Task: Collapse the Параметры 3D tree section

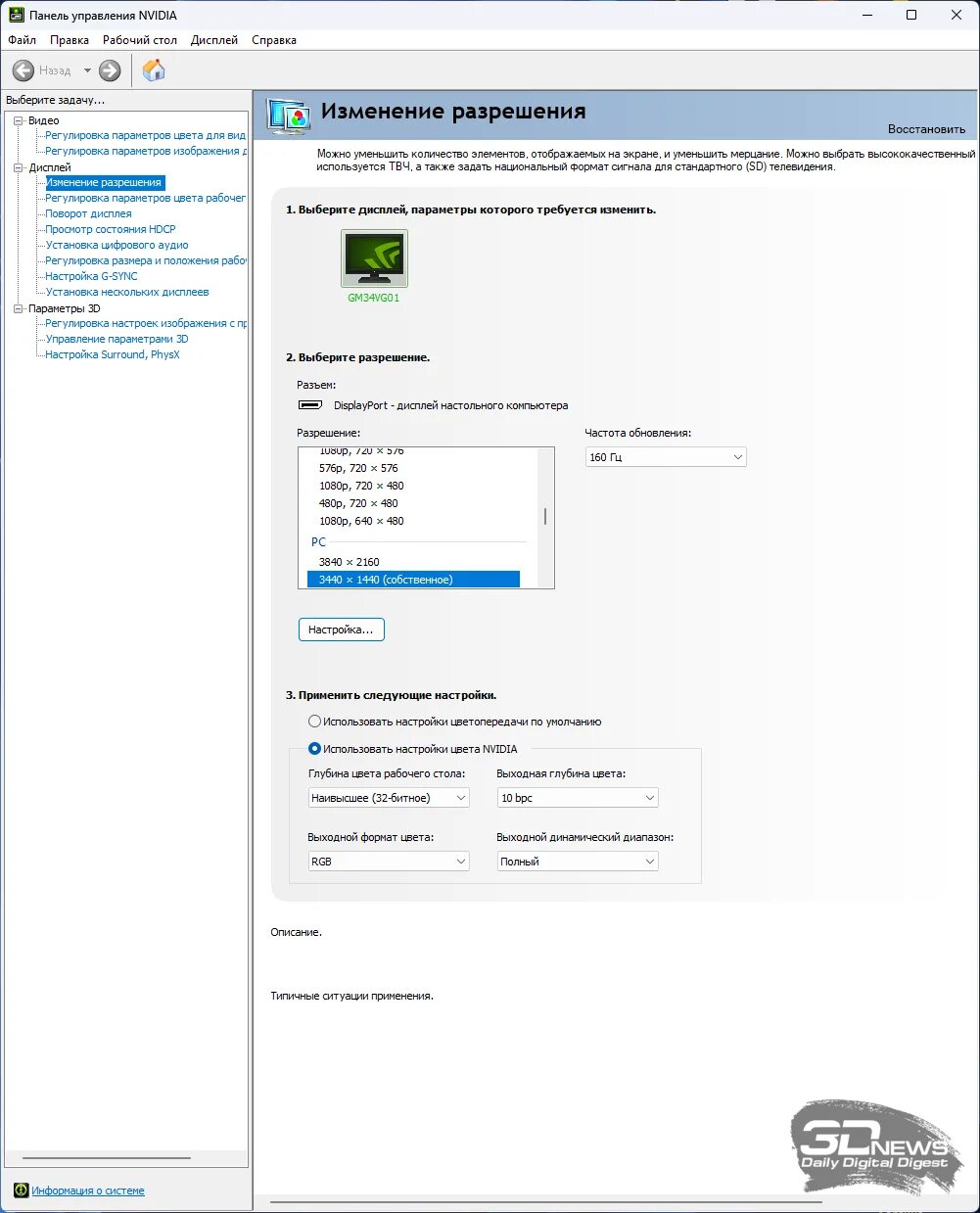Action: click(18, 308)
